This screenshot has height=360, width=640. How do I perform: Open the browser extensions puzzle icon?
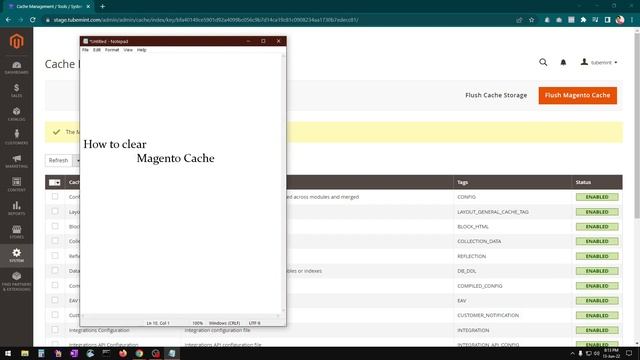pyautogui.click(x=583, y=20)
